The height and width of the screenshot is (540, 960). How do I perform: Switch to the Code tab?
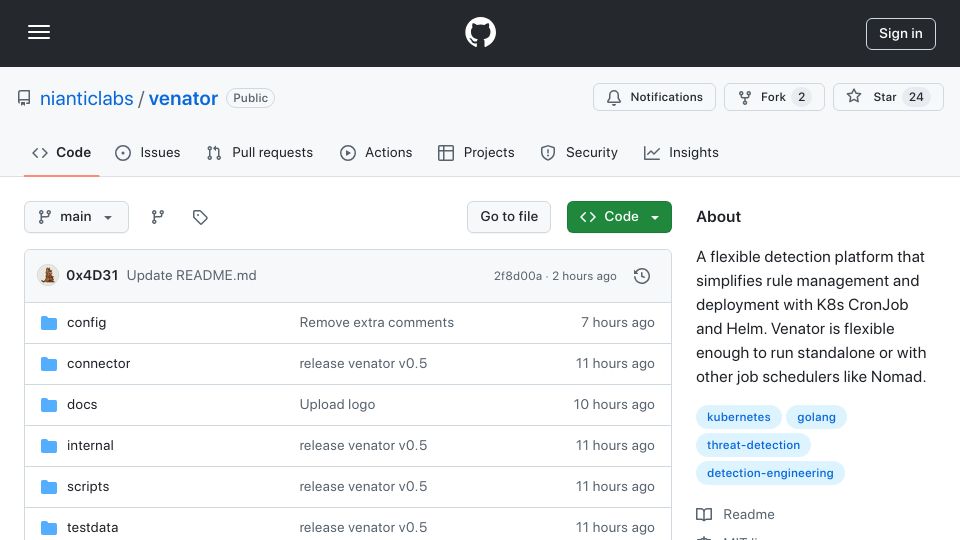point(61,152)
